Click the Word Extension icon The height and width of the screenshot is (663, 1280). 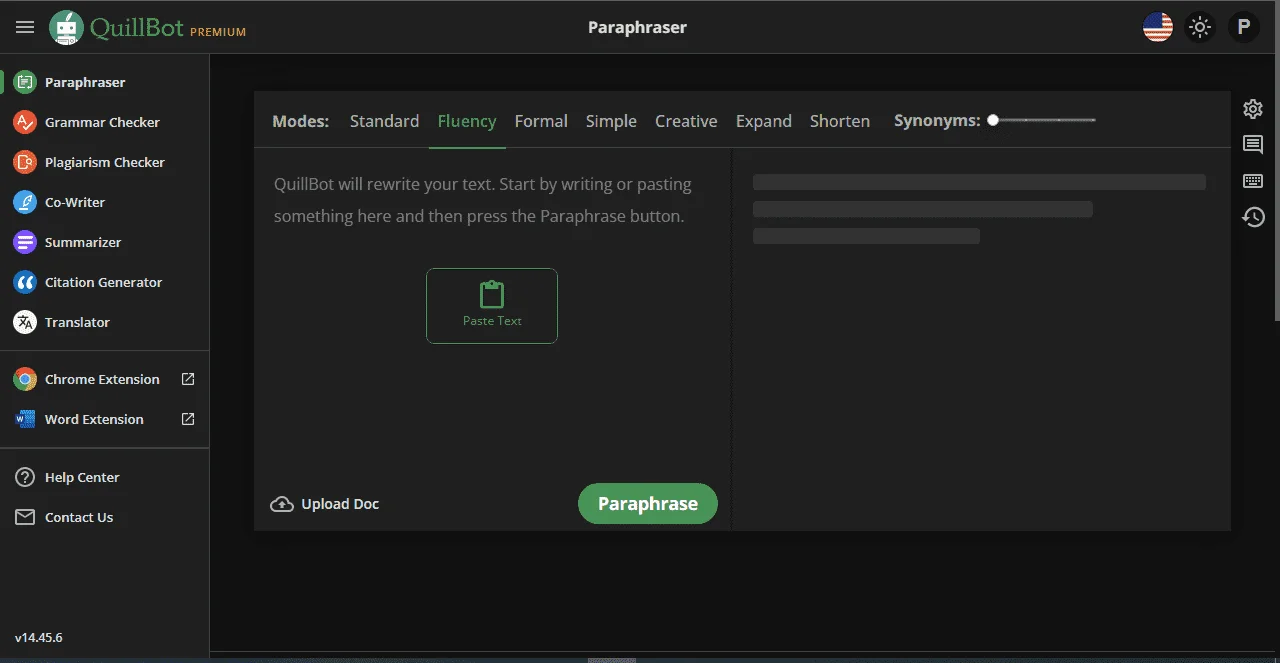tap(25, 419)
